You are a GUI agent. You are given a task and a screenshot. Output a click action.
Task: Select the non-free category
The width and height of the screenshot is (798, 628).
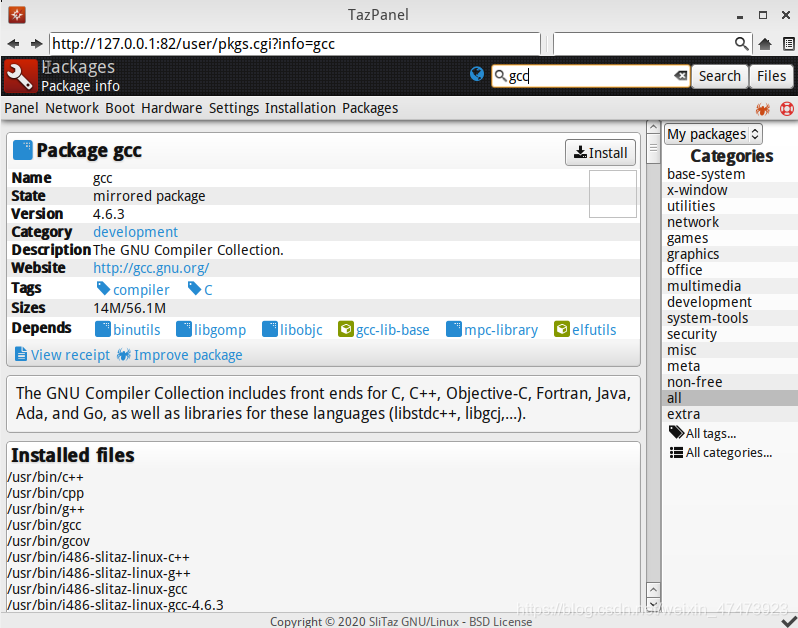pos(695,382)
